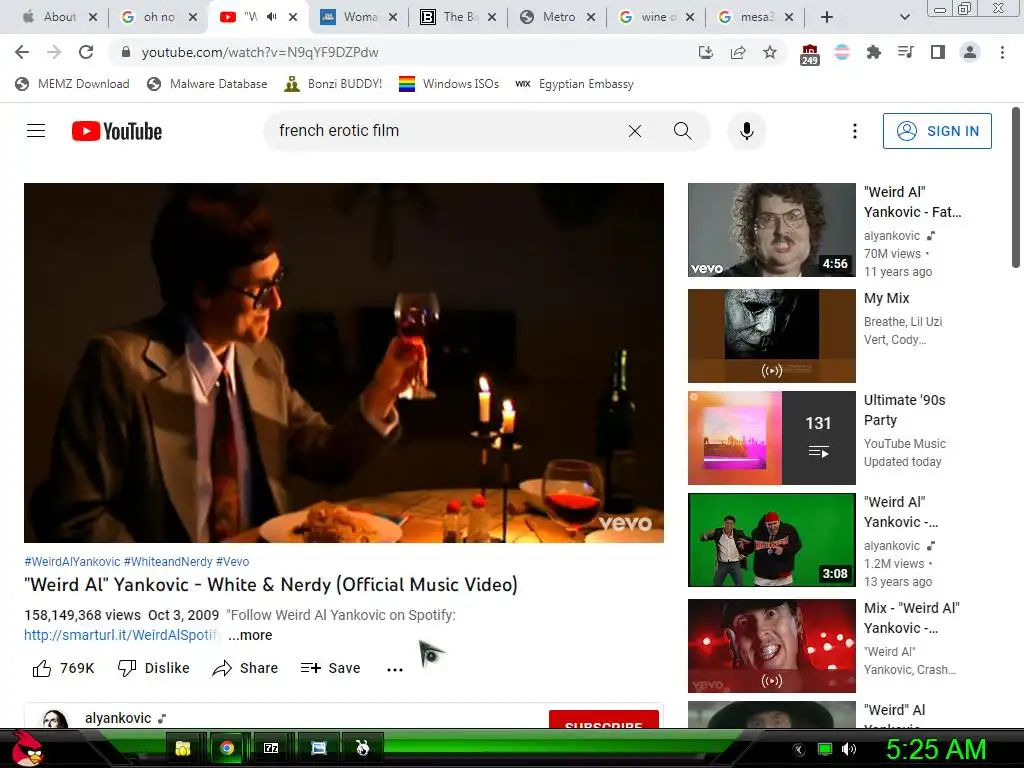Image resolution: width=1024 pixels, height=768 pixels.
Task: Open the green-screen 3:08 Weird Al thumbnail
Action: coord(771,539)
